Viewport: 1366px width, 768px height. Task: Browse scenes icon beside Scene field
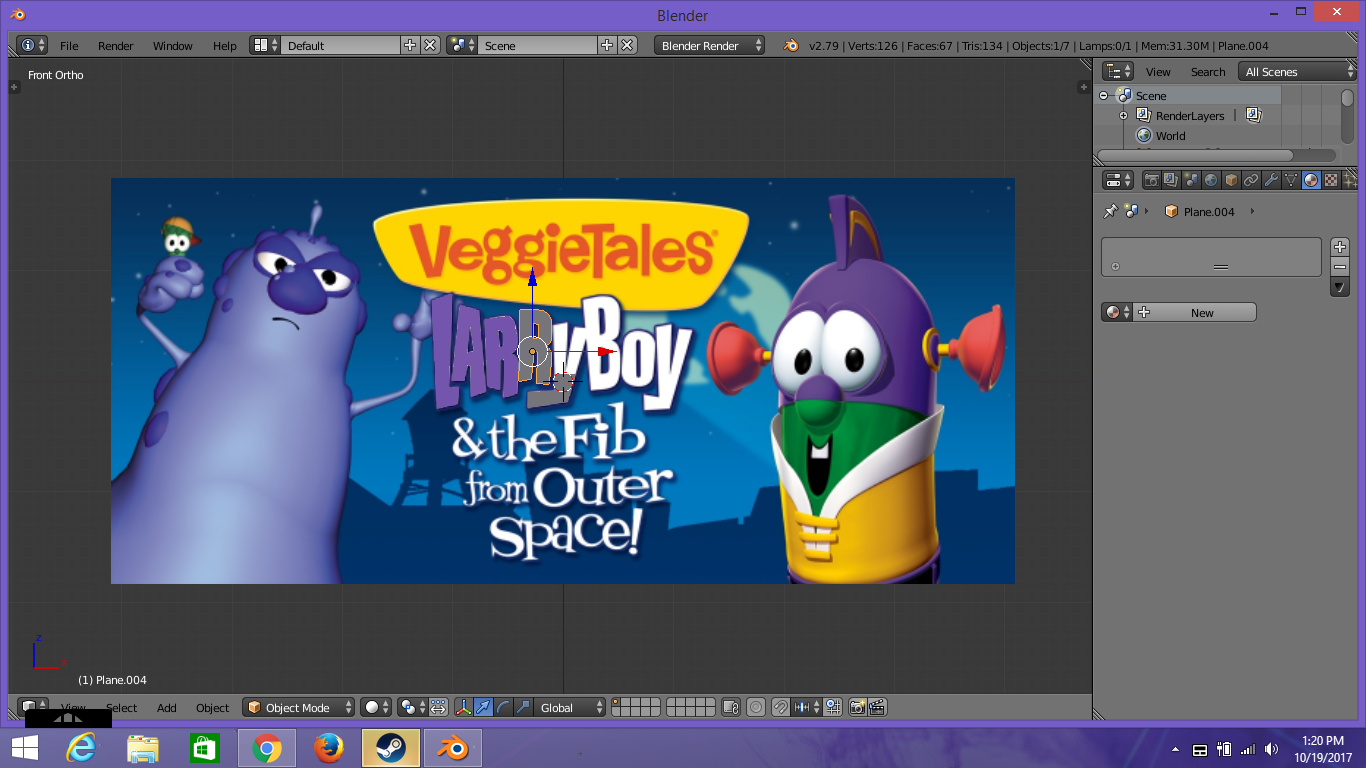pyautogui.click(x=462, y=45)
